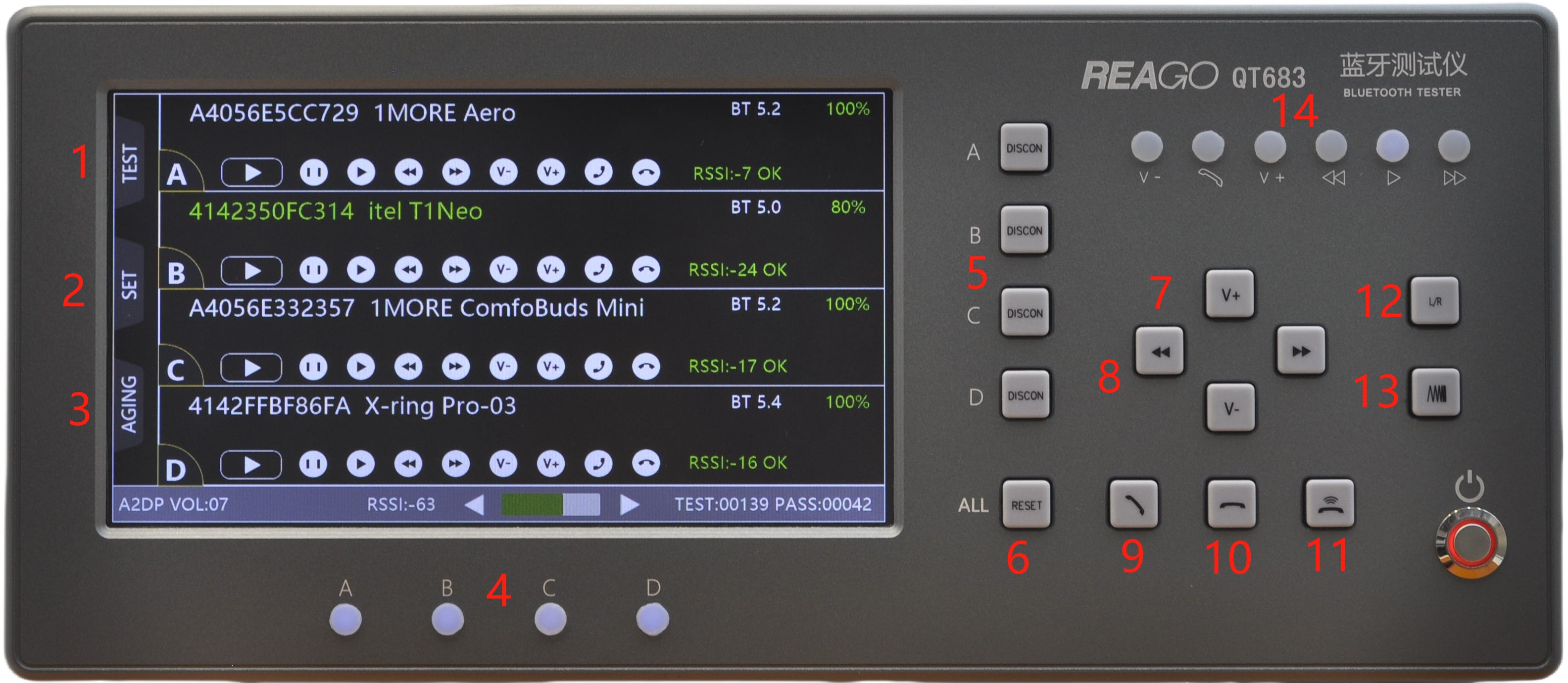Open the AGING tab
1568x683 pixels.
[x=128, y=404]
